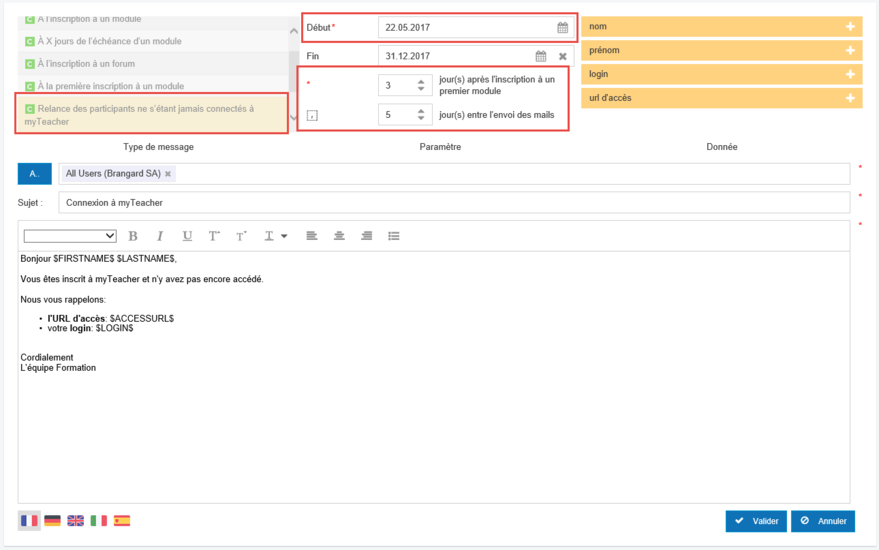
Task: Expand the text color dropdown arrow
Action: tap(284, 237)
